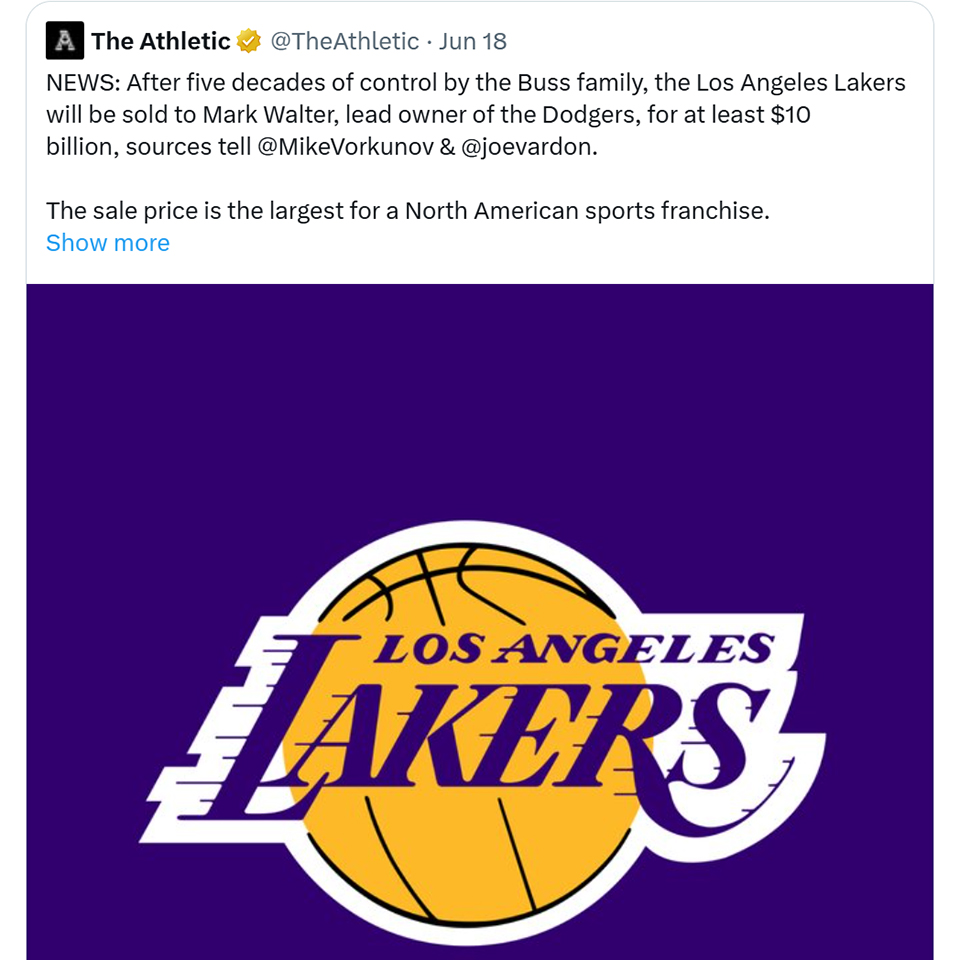Click the purple background of the image
960x960 pixels.
tap(150, 400)
